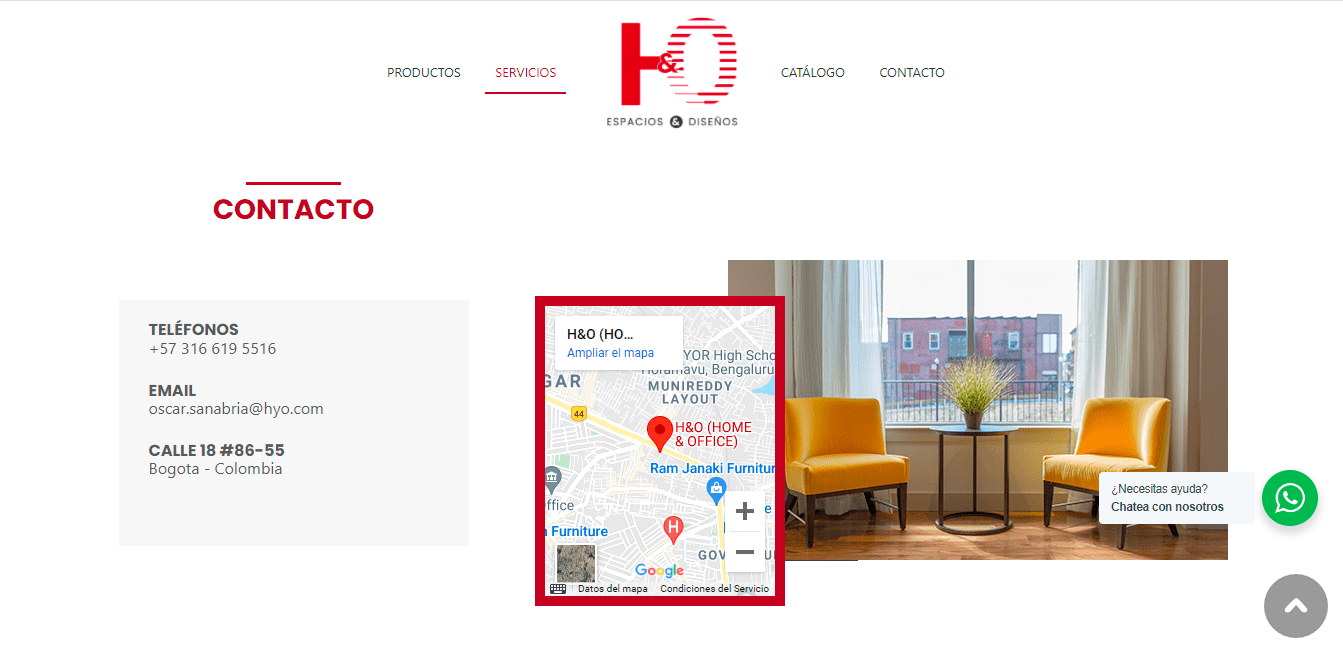Click Datos del mapa text

point(613,589)
